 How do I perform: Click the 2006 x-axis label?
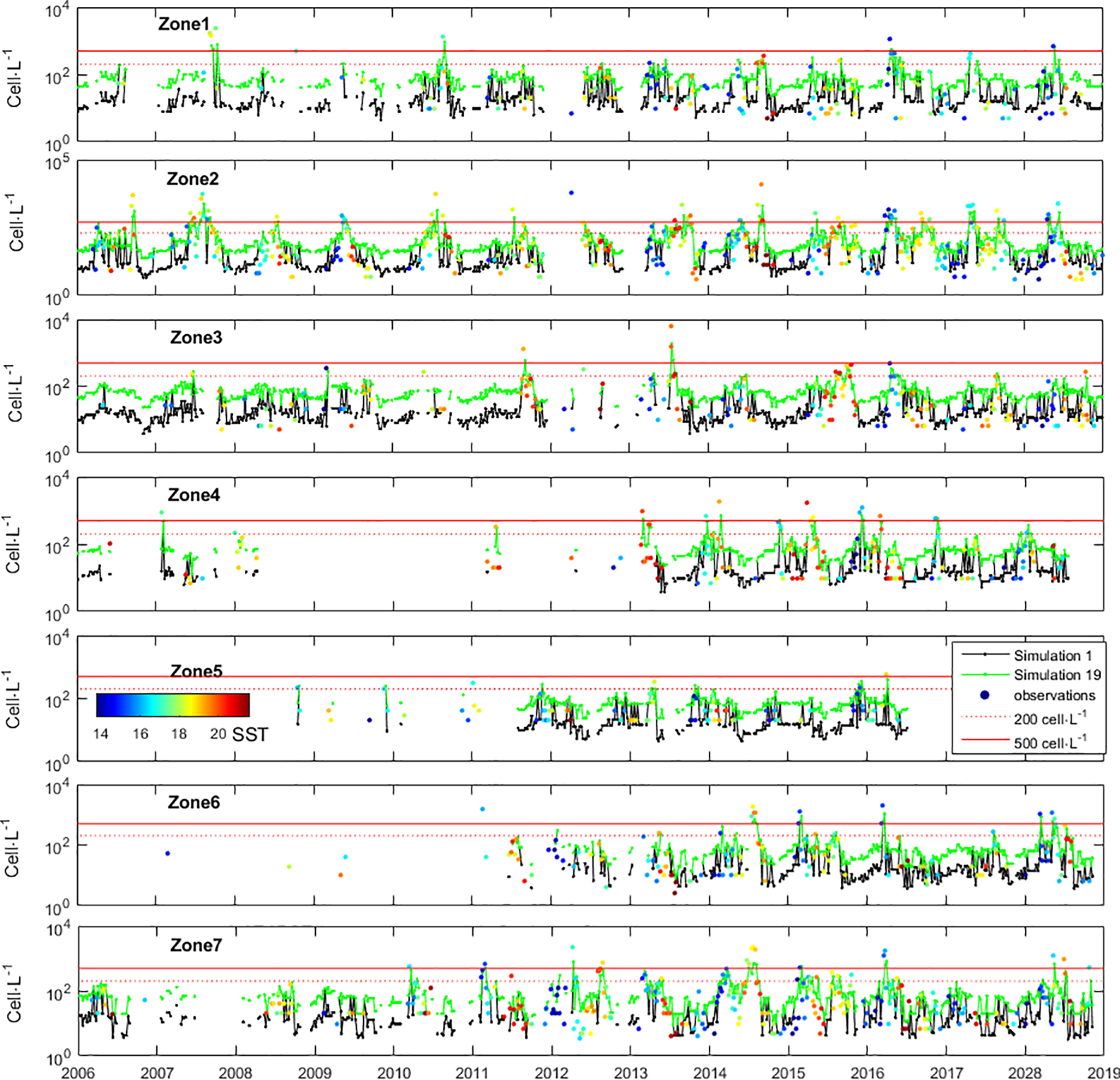point(78,1073)
